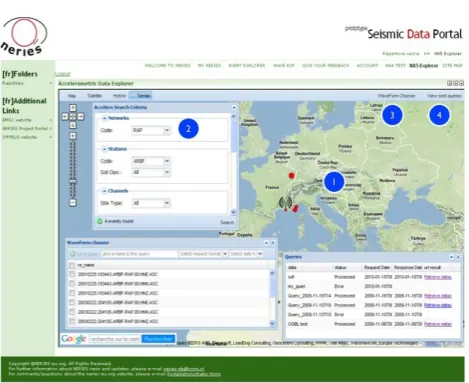The height and width of the screenshot is (383, 469).
Task: Click the green check events-found status icon
Action: 99,221
